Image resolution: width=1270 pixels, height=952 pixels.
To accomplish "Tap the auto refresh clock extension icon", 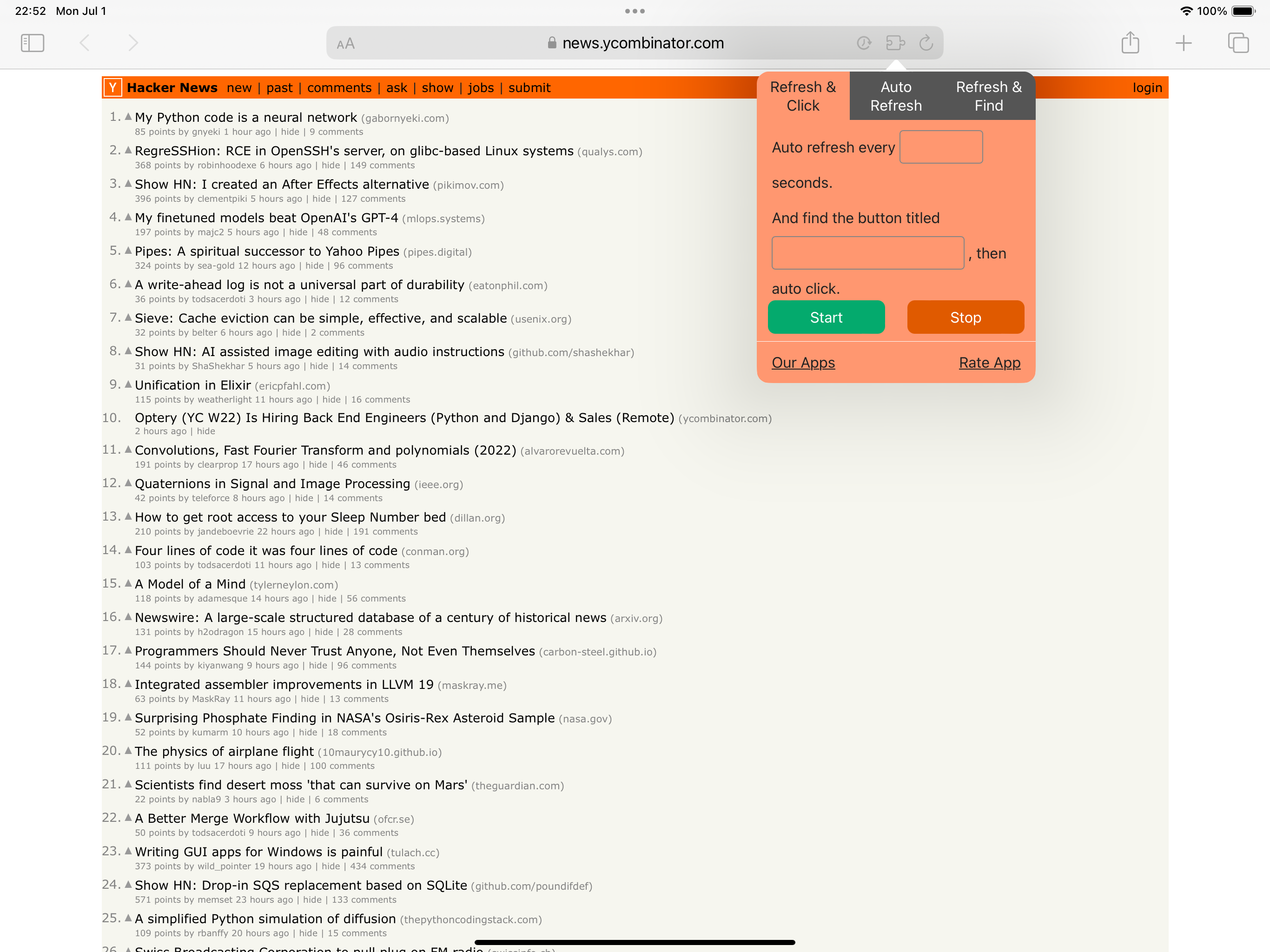I will point(864,43).
